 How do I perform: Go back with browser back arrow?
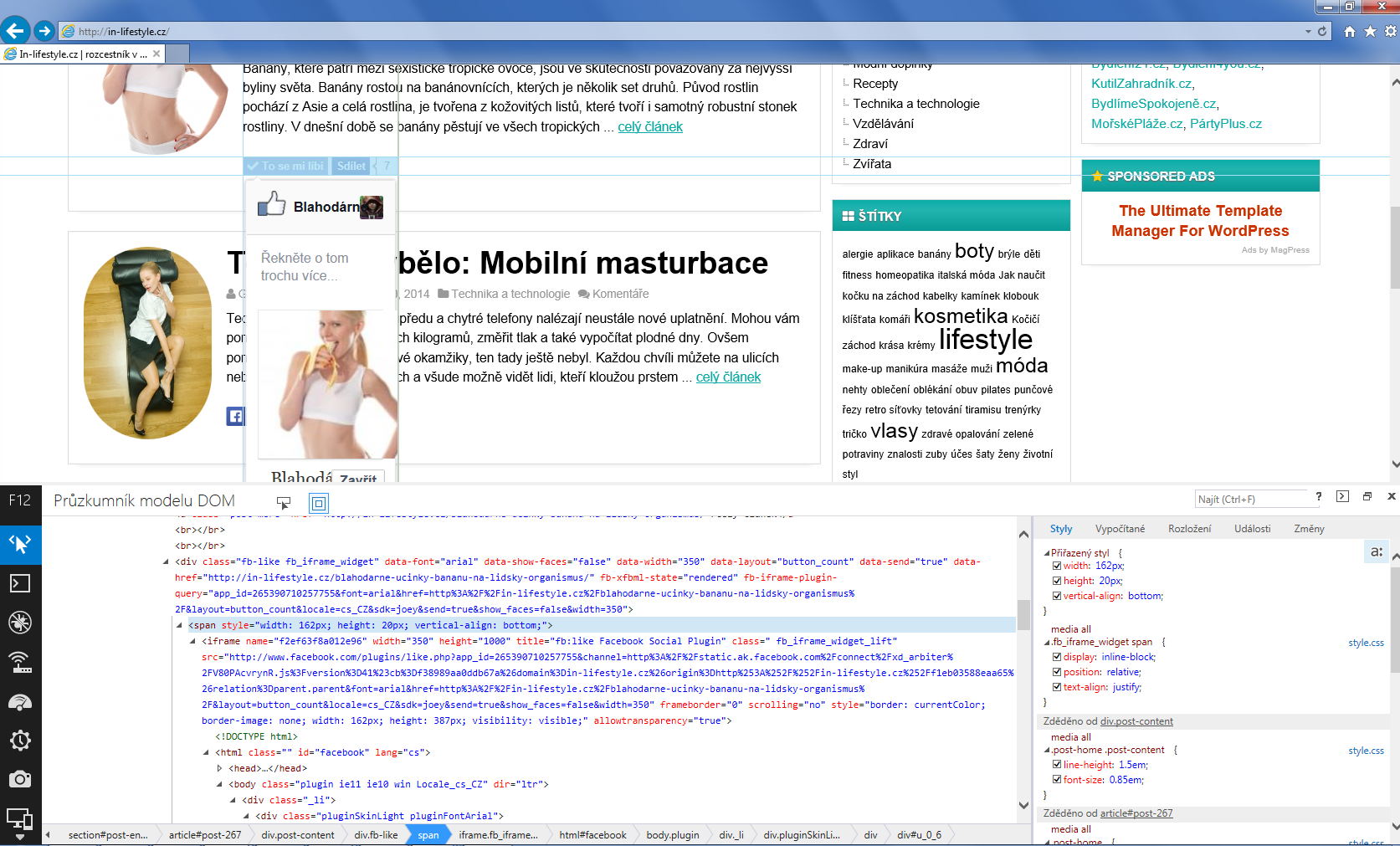point(15,31)
